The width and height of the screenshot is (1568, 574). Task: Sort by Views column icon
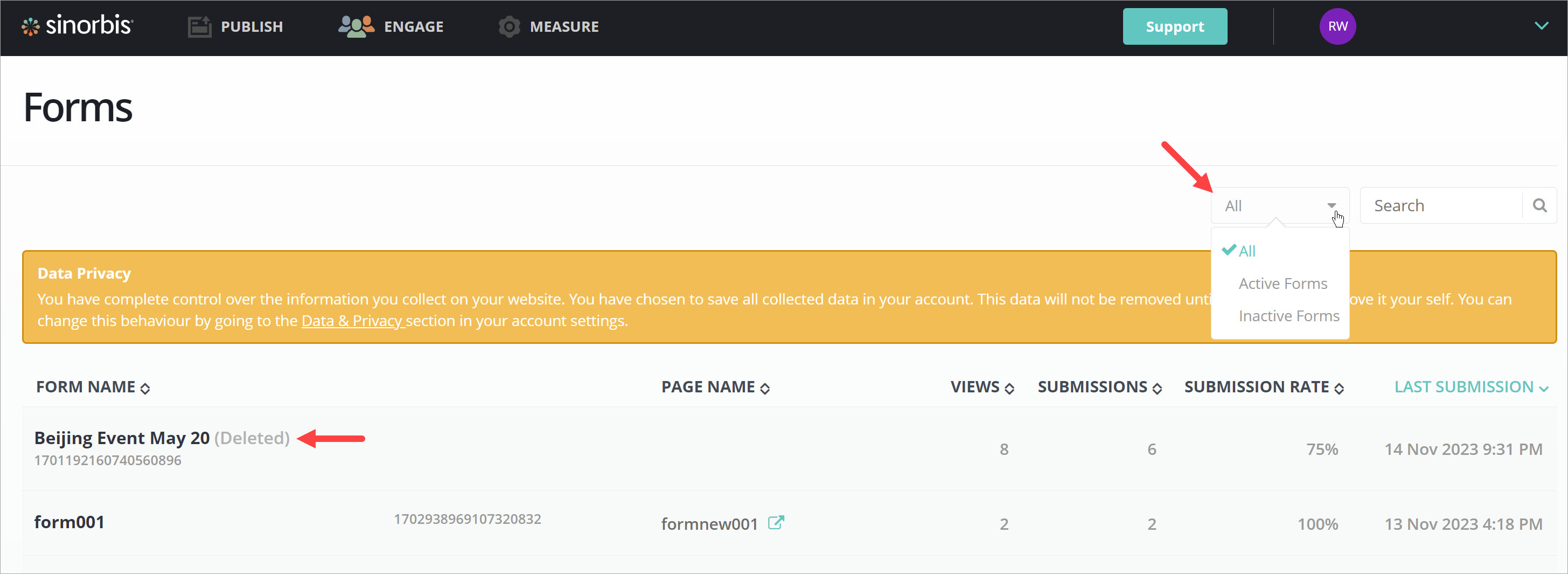pyautogui.click(x=1009, y=388)
